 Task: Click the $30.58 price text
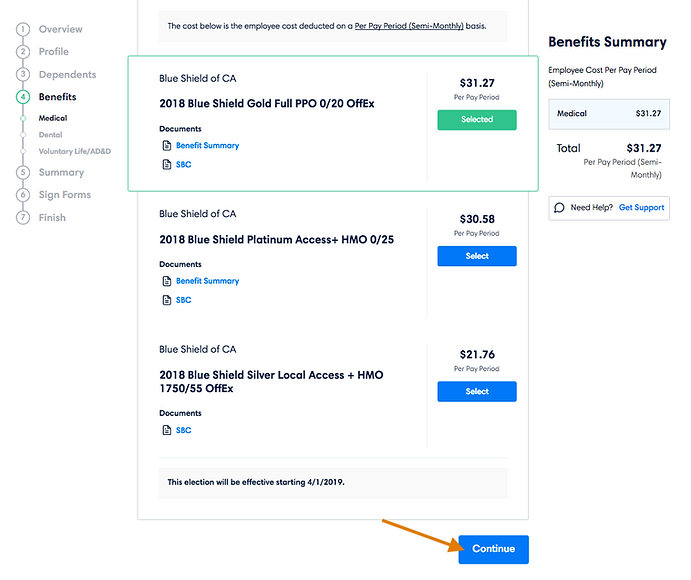click(477, 219)
